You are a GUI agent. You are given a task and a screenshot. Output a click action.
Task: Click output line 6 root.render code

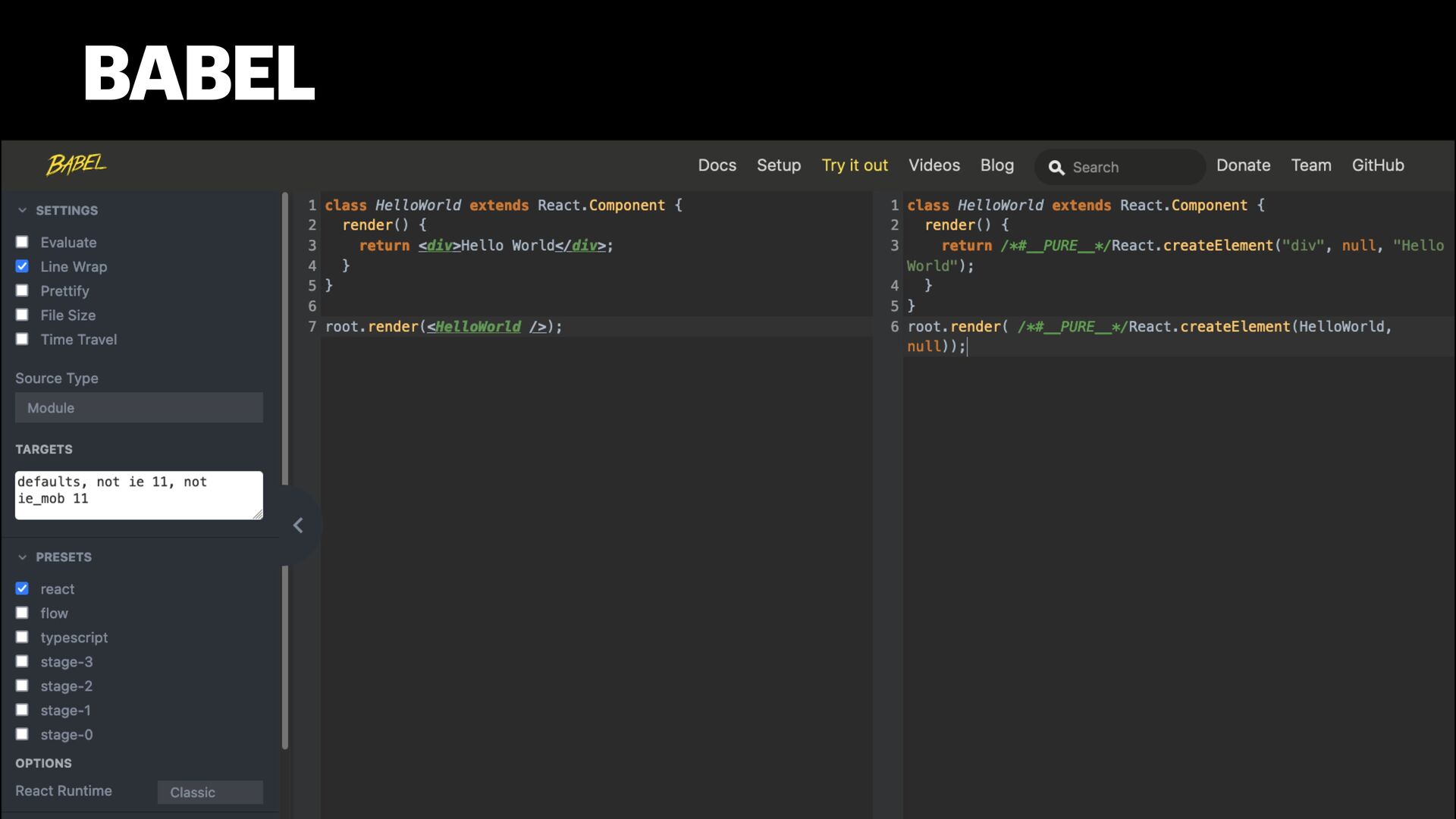click(x=1150, y=336)
